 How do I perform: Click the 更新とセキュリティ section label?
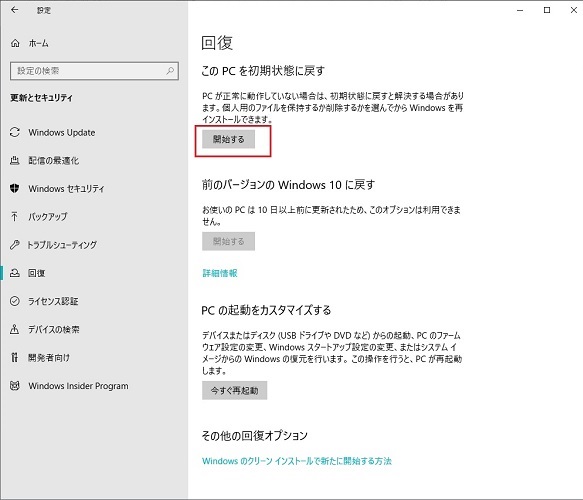[41, 98]
